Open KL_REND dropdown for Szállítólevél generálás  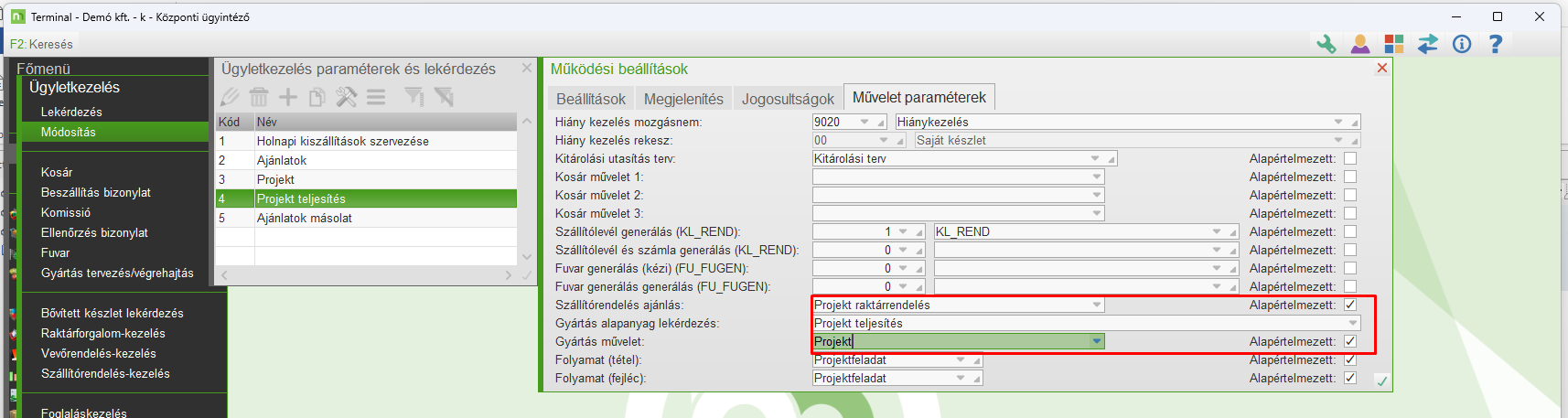pos(1217,231)
